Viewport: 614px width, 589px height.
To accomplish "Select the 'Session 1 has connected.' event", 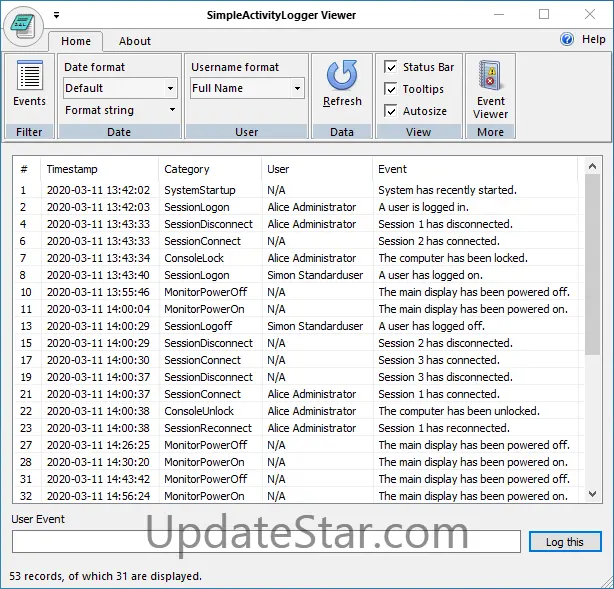I will pyautogui.click(x=439, y=394).
